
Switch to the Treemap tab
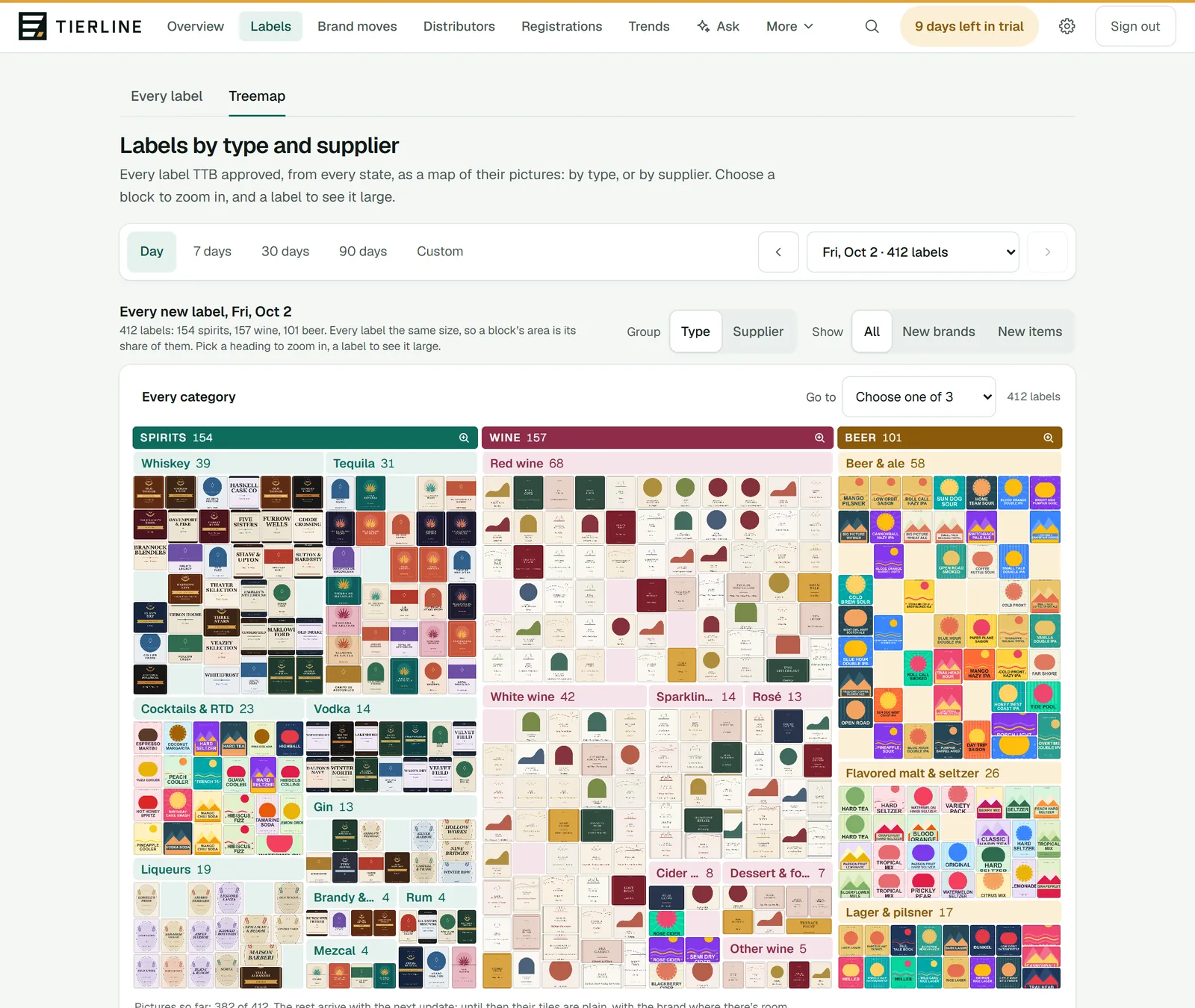pyautogui.click(x=257, y=96)
